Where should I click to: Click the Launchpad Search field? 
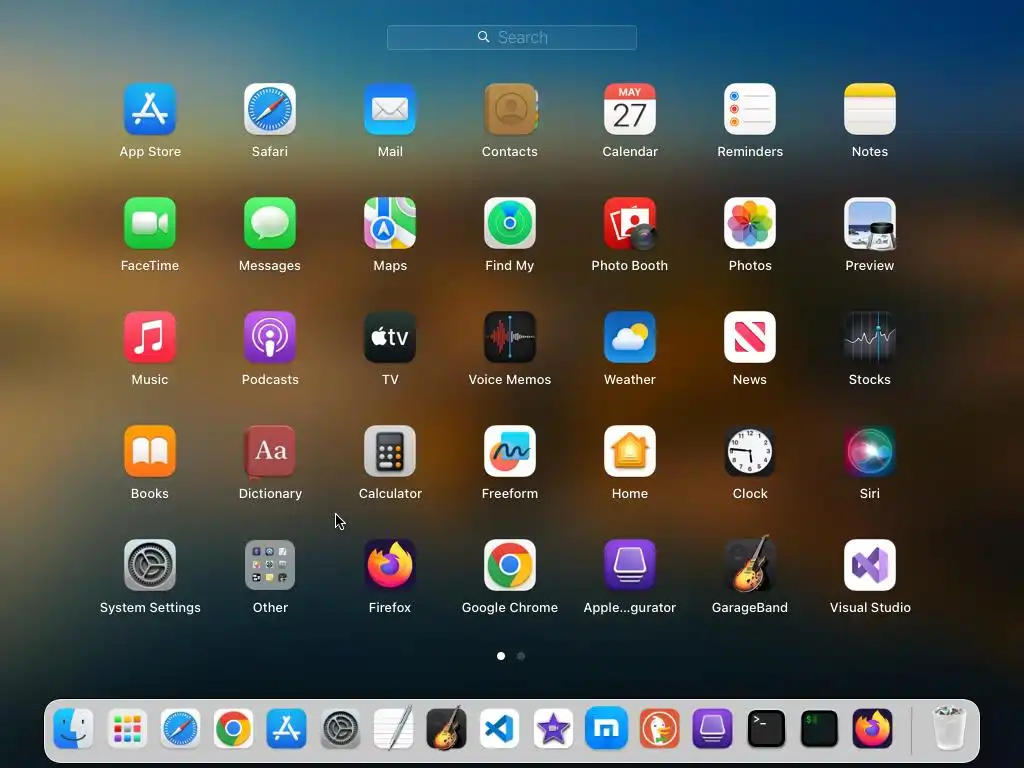coord(512,37)
